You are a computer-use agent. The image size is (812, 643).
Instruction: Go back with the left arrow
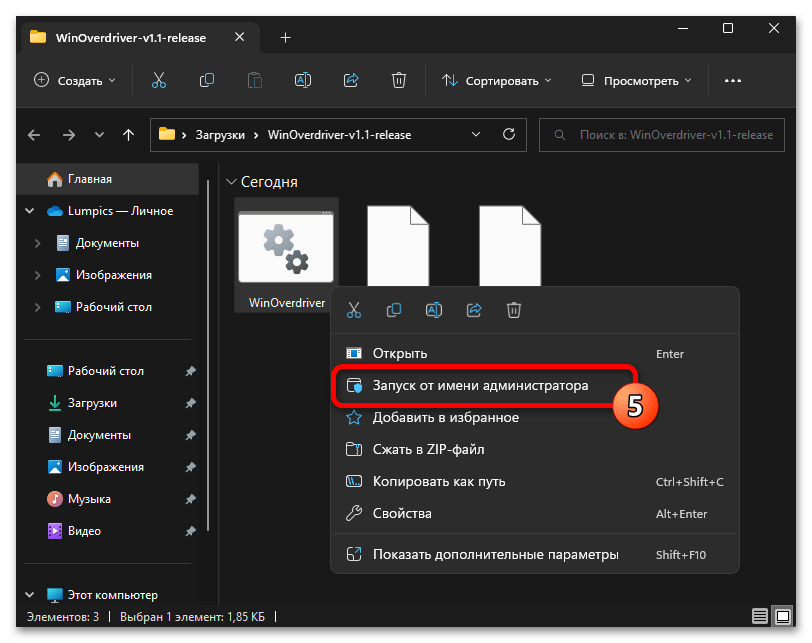pos(34,135)
